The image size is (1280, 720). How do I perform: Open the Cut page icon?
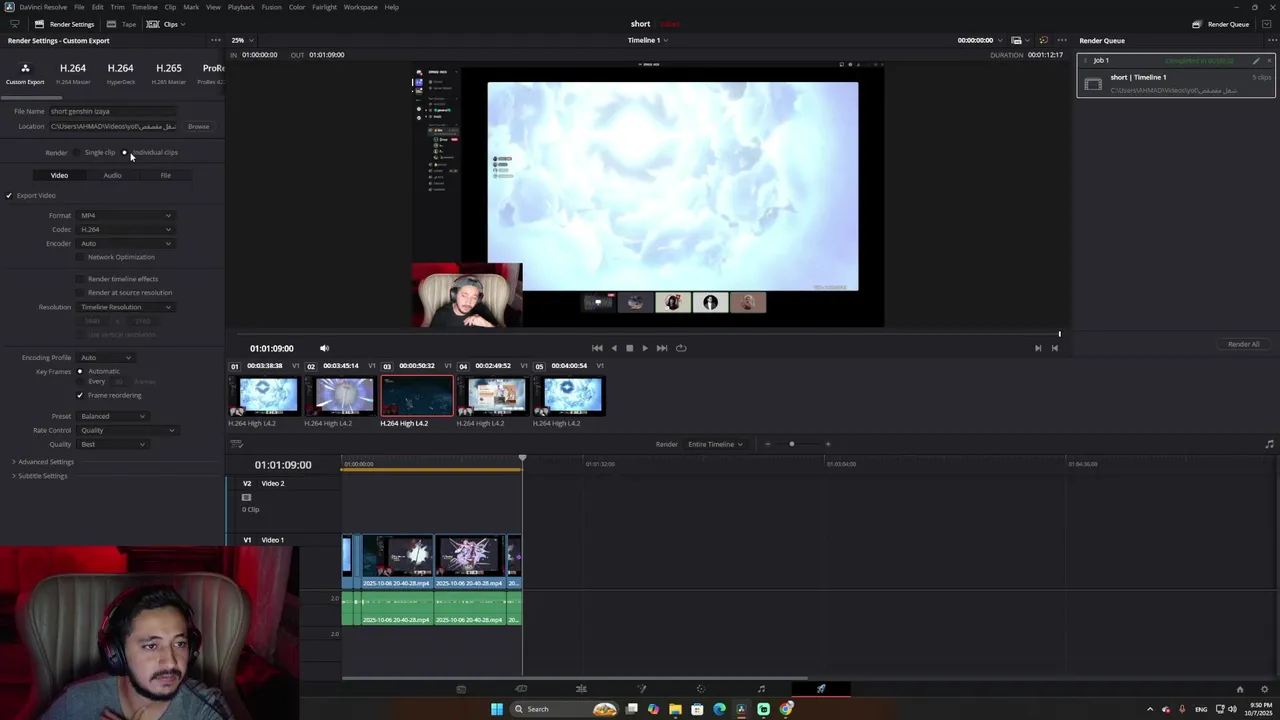[521, 689]
